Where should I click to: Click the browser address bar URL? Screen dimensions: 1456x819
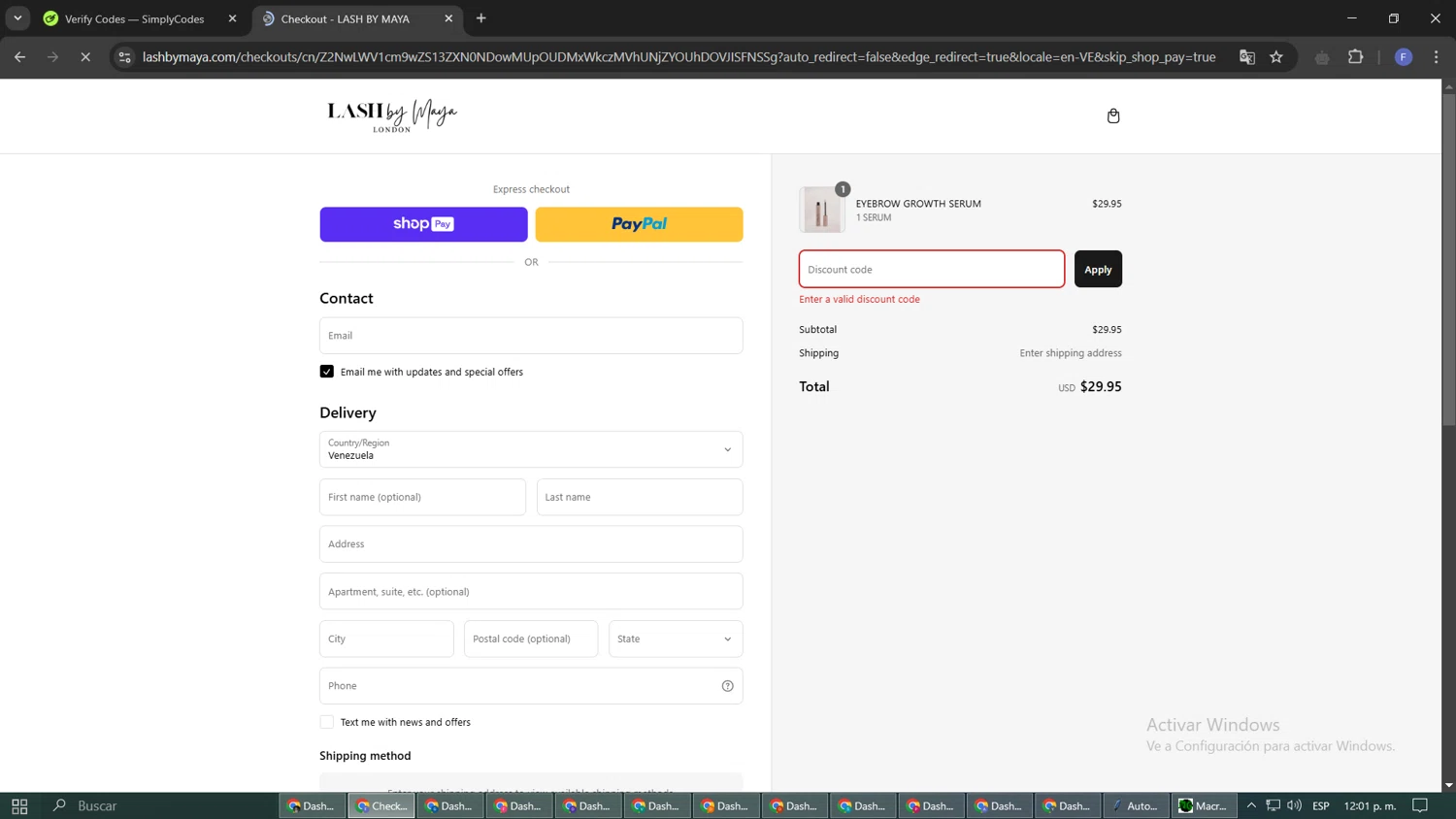click(x=678, y=57)
